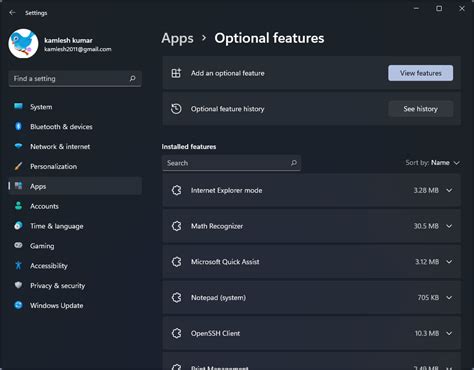
Task: Click the Math Recognizer feature icon
Action: pos(176,226)
